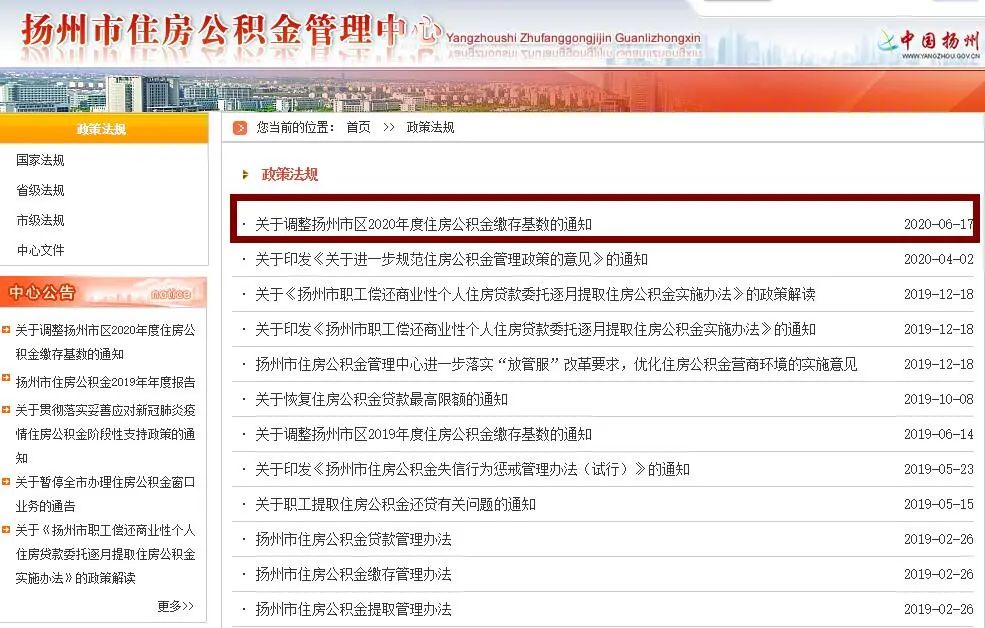This screenshot has height=628, width=985.
Task: Click the arrow bullet beside 政策法规 heading
Action: tap(246, 175)
